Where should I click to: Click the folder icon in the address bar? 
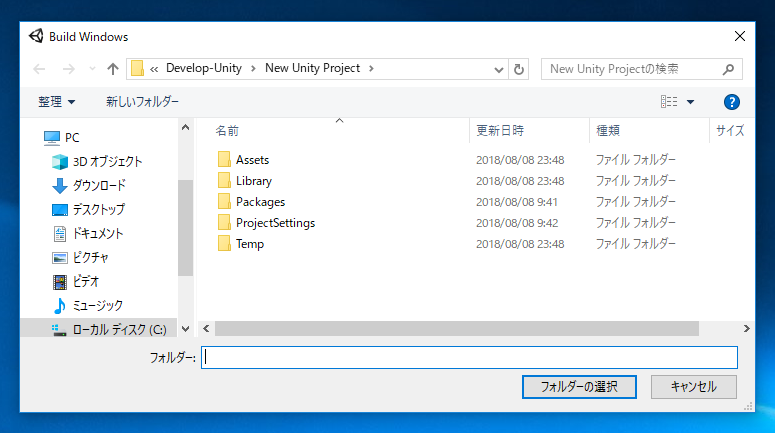(x=137, y=69)
